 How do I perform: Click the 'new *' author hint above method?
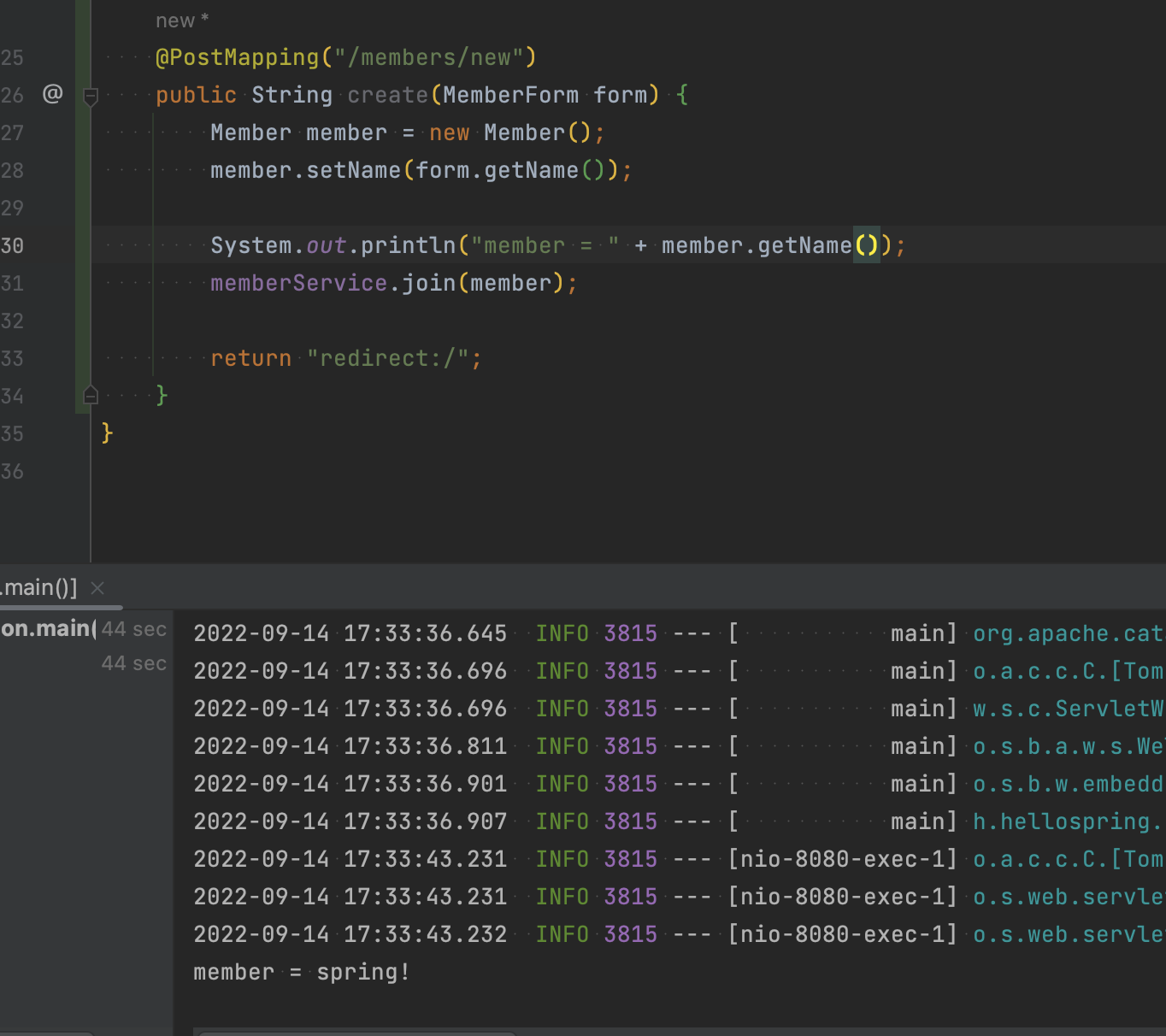[x=182, y=21]
